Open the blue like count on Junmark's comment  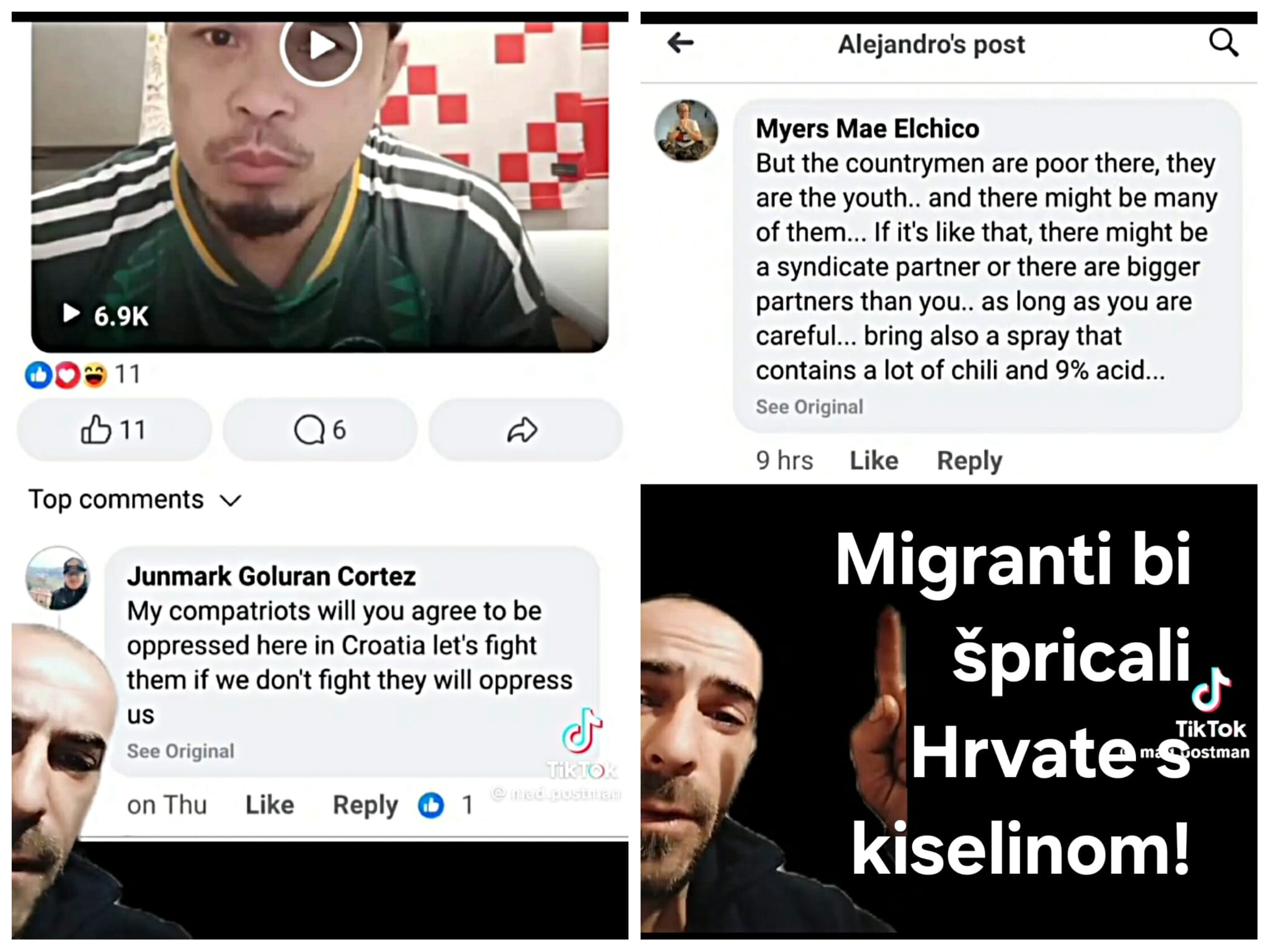click(x=446, y=805)
